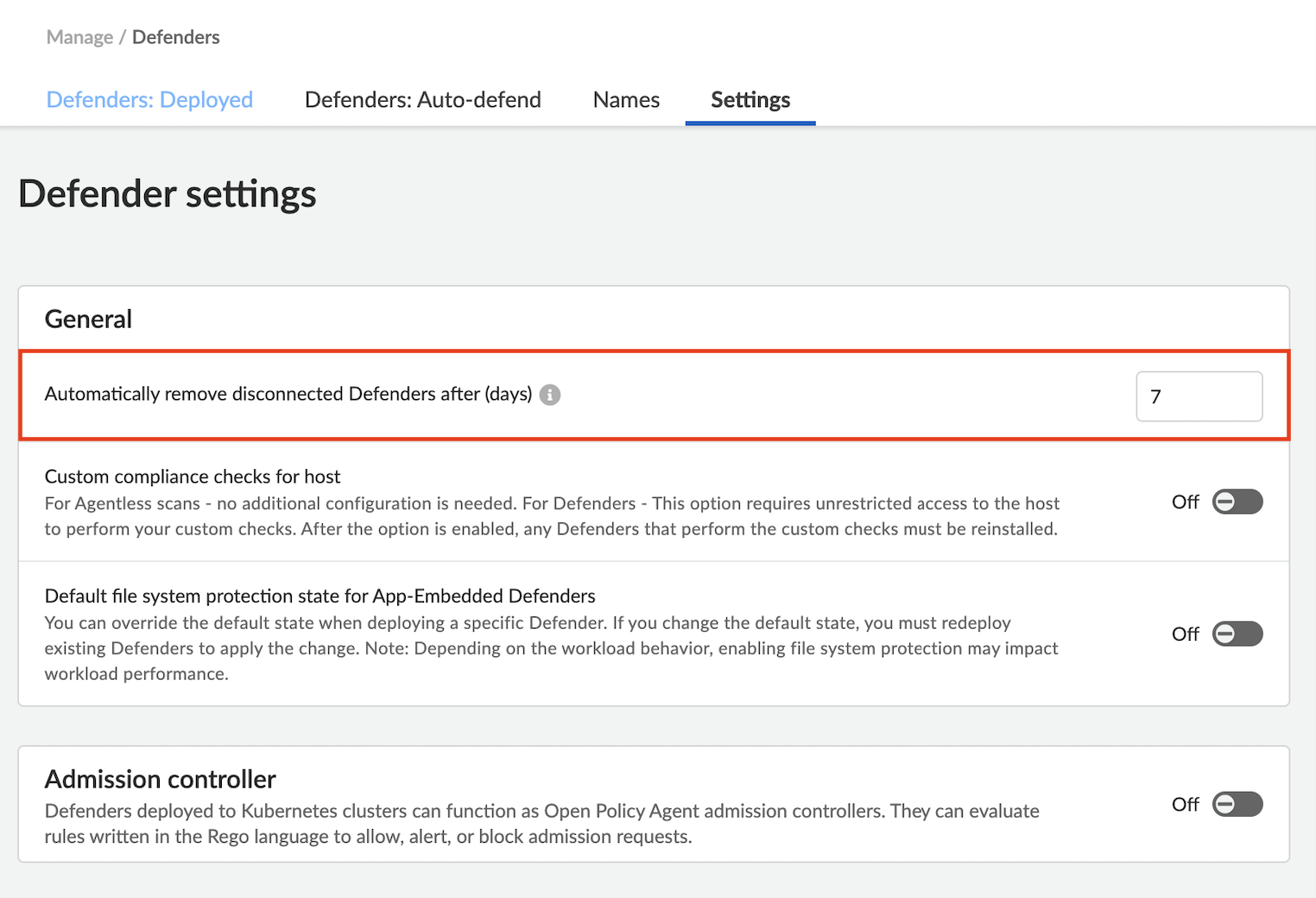The width and height of the screenshot is (1316, 898).
Task: Click the info icon beside disconnected Defenders setting
Action: 550,395
